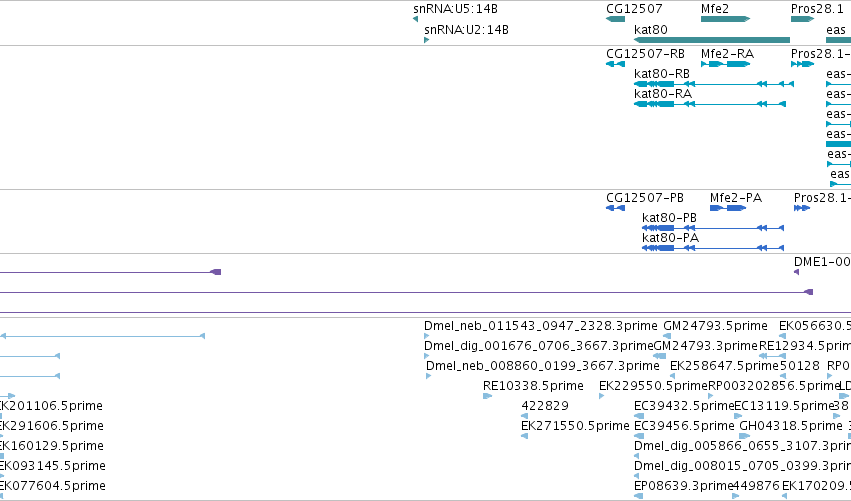Select the purple block ending the upper purple line

(216, 272)
